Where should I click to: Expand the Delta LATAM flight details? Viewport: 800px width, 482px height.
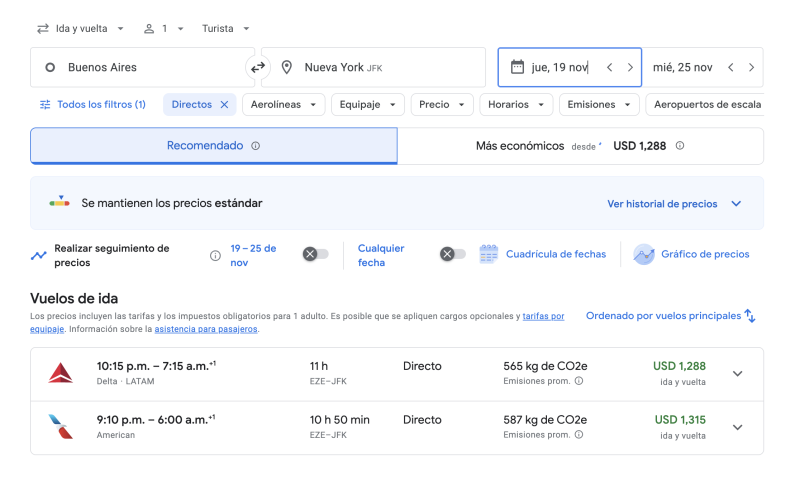tap(738, 374)
